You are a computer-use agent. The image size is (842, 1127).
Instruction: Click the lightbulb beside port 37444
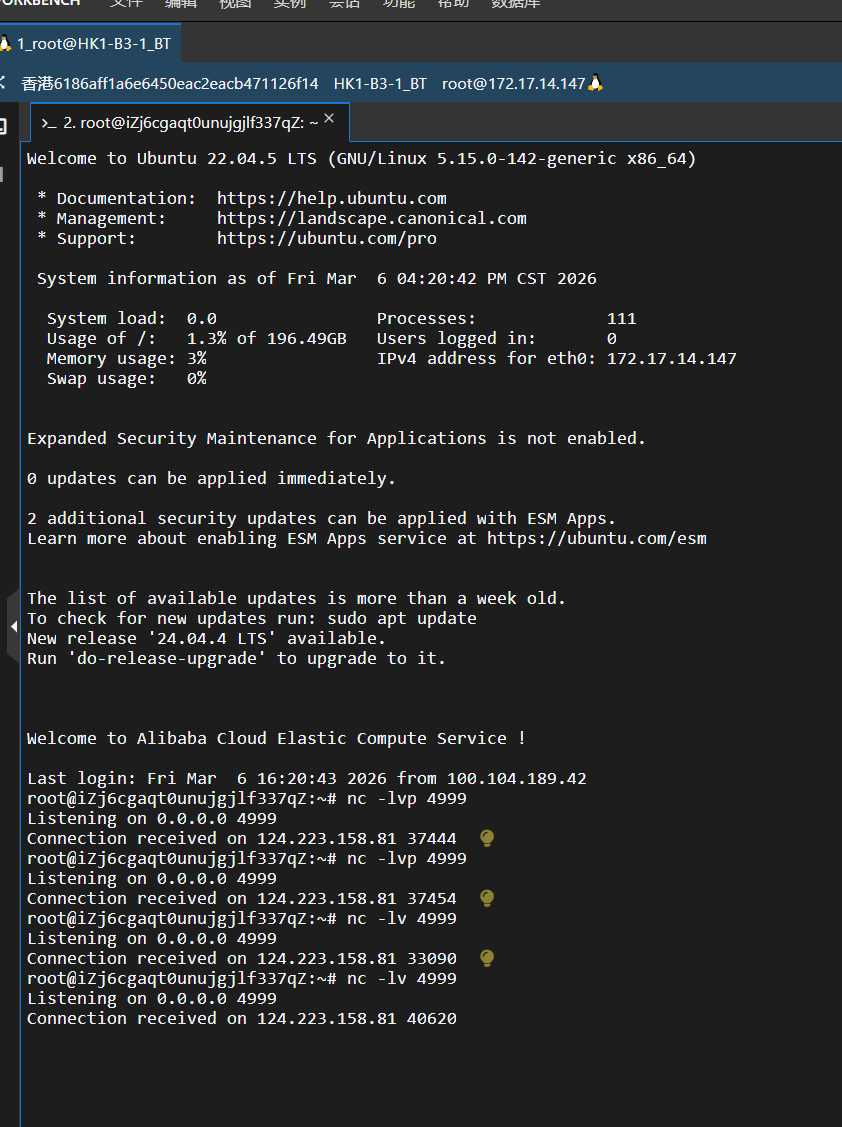pos(487,838)
